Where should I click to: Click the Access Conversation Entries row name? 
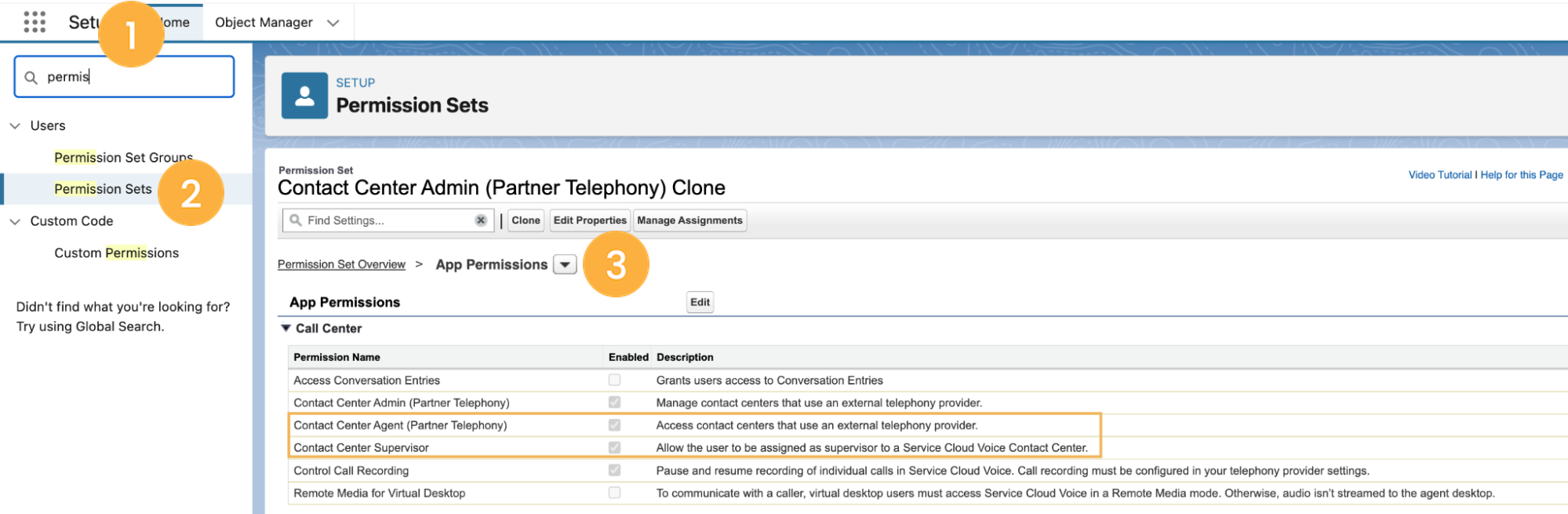366,381
